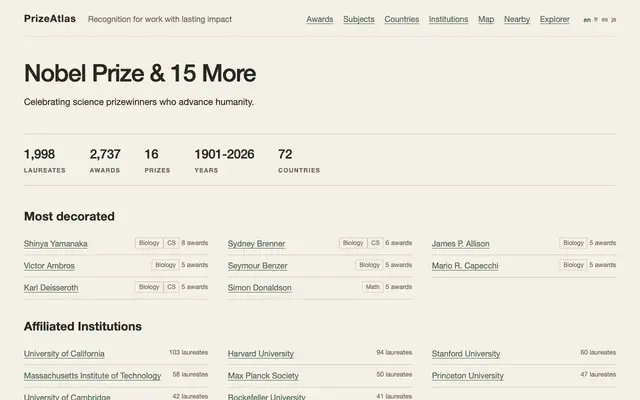Open Seymour Benzer's profile
Screen dimensions: 640x400
(258, 266)
